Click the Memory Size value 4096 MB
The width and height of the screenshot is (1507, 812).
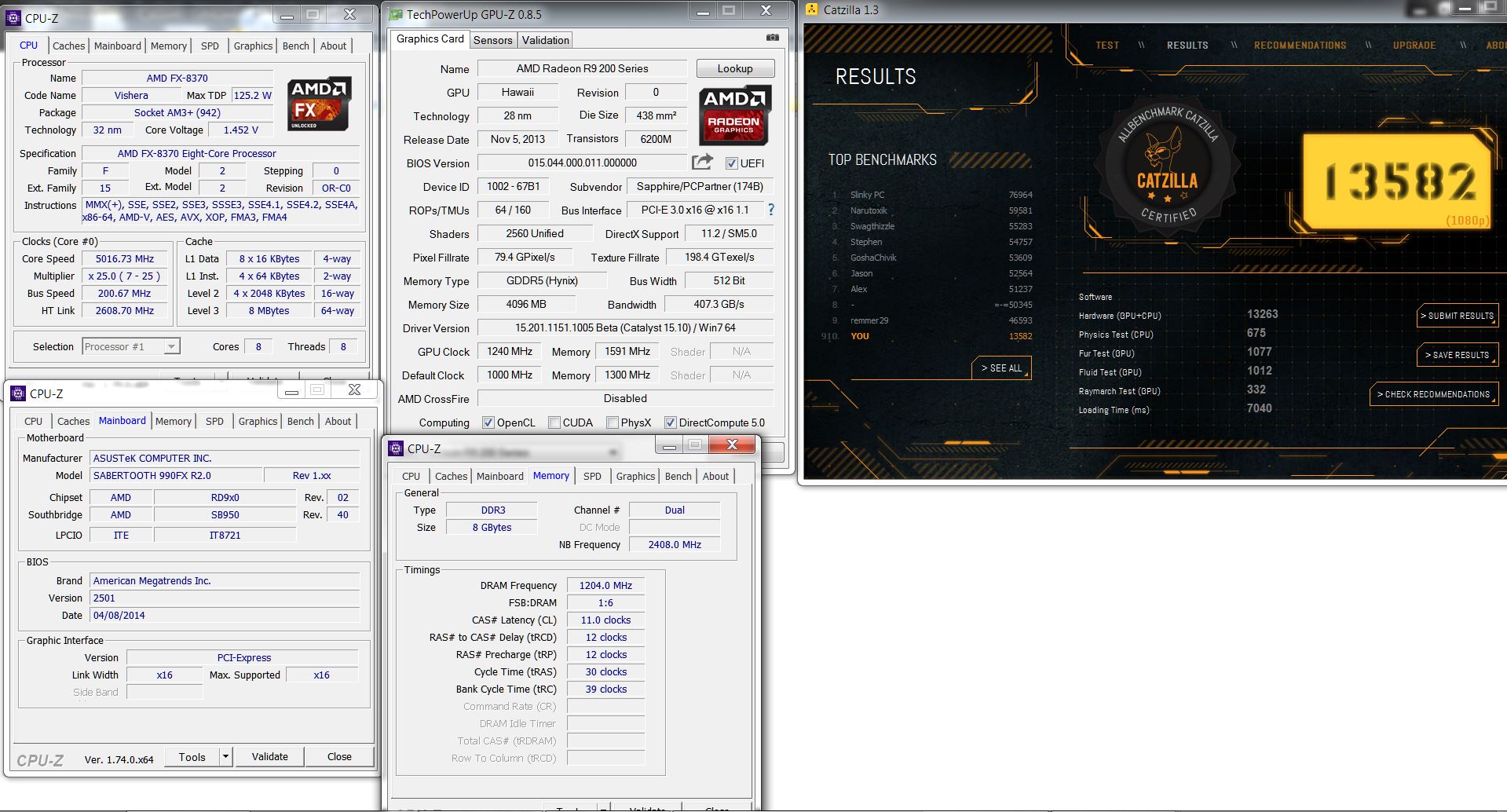pos(526,304)
